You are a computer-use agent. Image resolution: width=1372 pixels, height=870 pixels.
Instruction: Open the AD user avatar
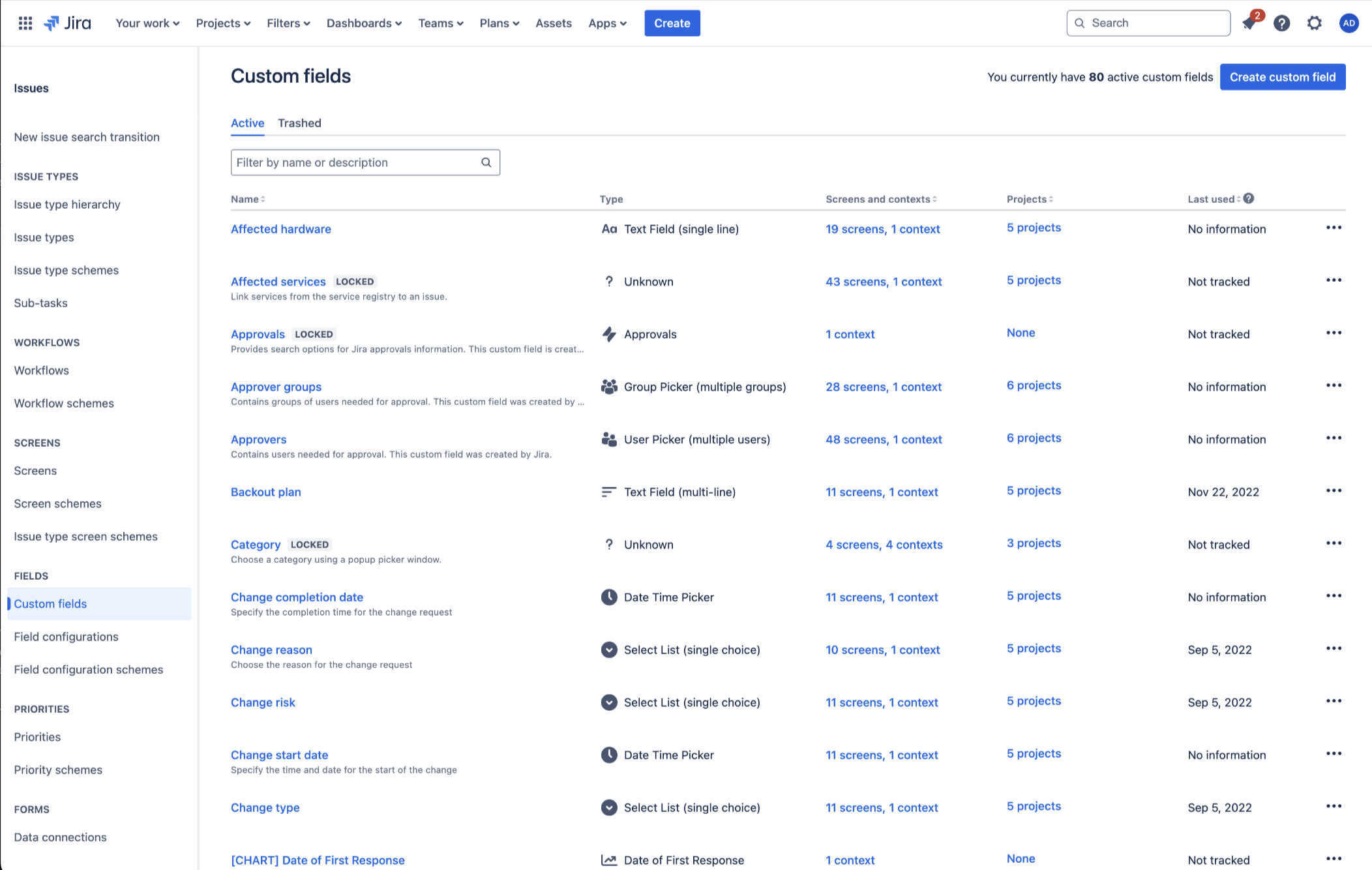pyautogui.click(x=1349, y=23)
